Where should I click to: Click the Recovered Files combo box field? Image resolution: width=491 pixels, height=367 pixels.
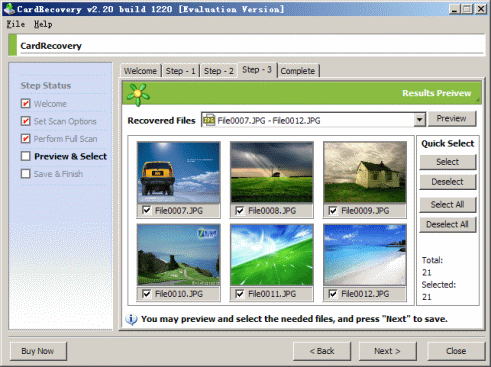pyautogui.click(x=313, y=120)
